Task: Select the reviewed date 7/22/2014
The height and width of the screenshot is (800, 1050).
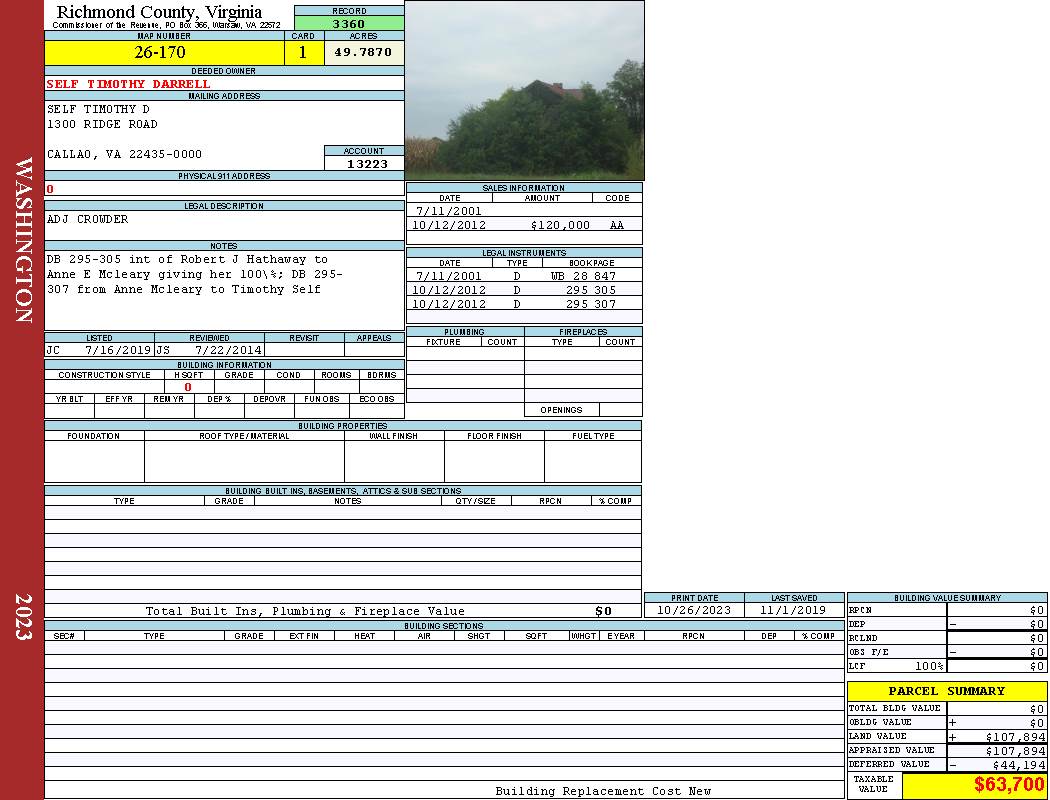Action: coord(229,351)
